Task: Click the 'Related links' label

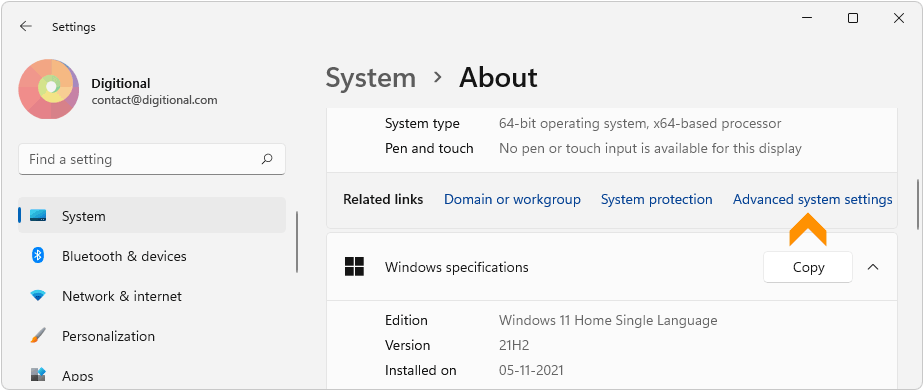Action: point(383,200)
